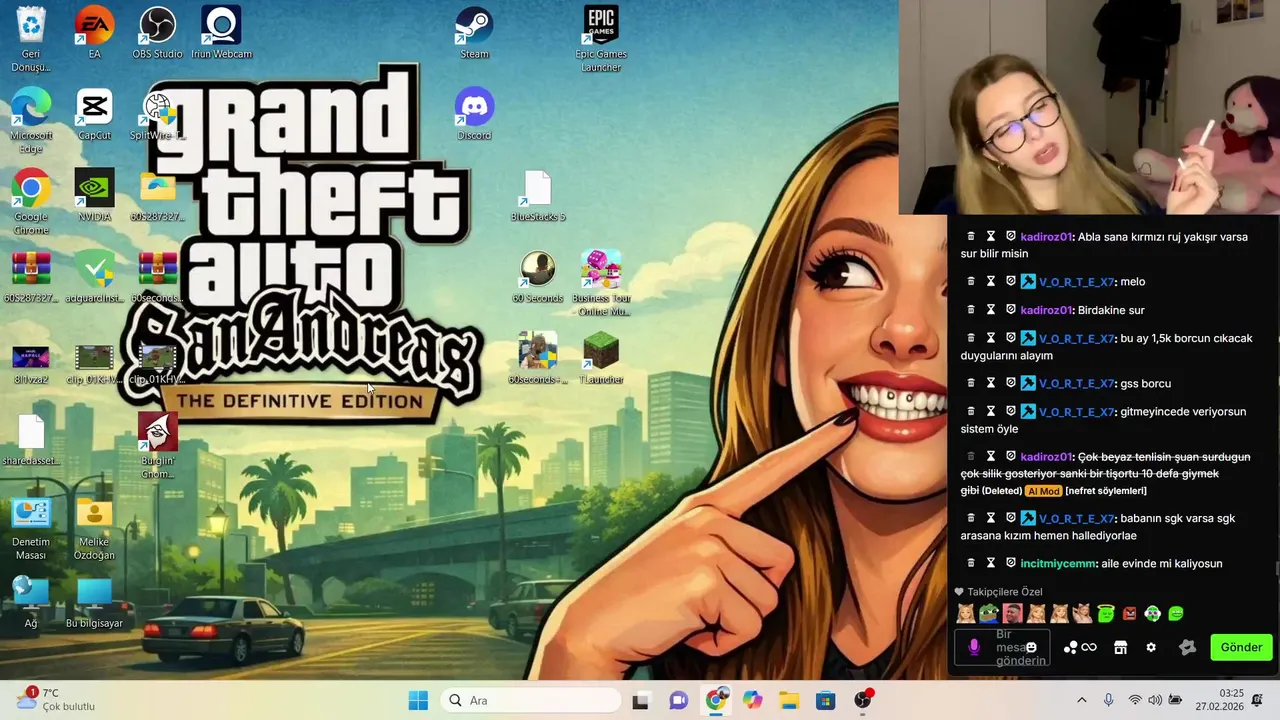Open the chat store shop icon
This screenshot has width=1280, height=720.
point(1120,647)
